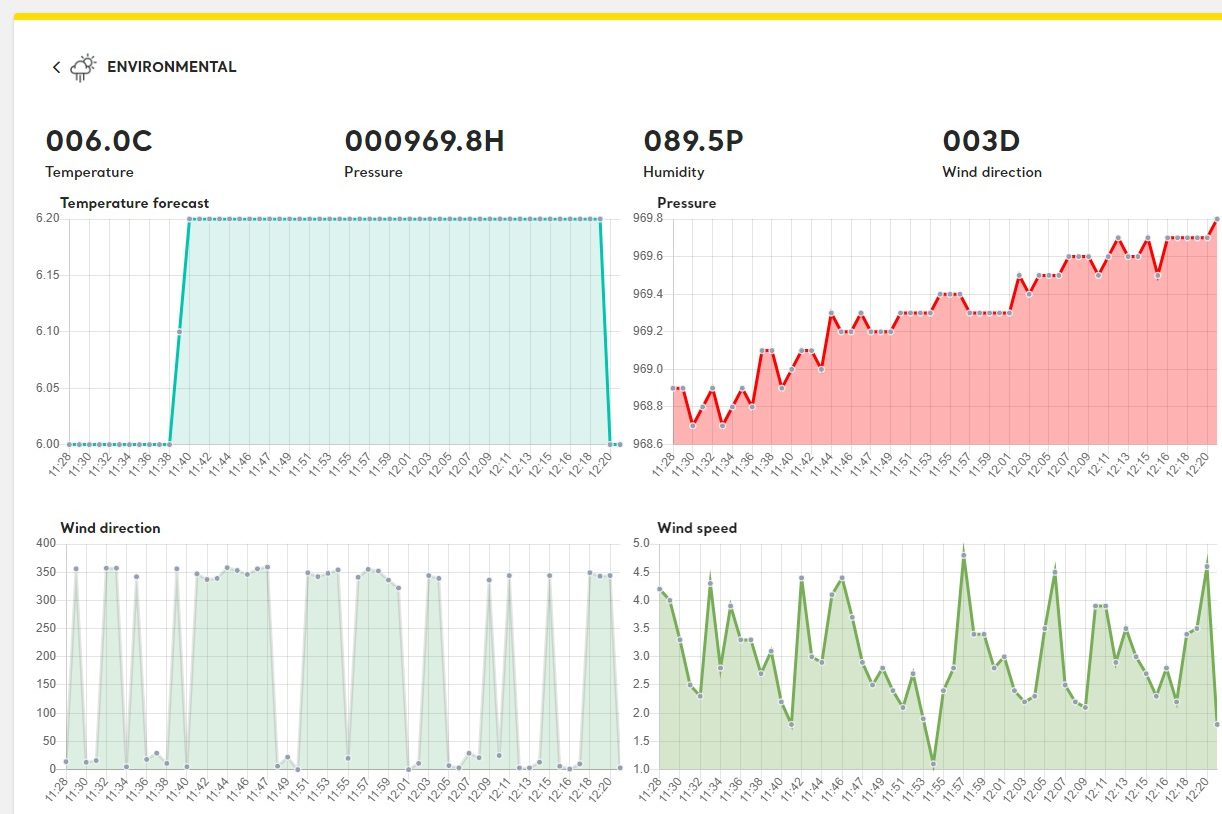Viewport: 1222px width, 814px height.
Task: Click the highest wind speed peak near 11:57
Action: 963,555
